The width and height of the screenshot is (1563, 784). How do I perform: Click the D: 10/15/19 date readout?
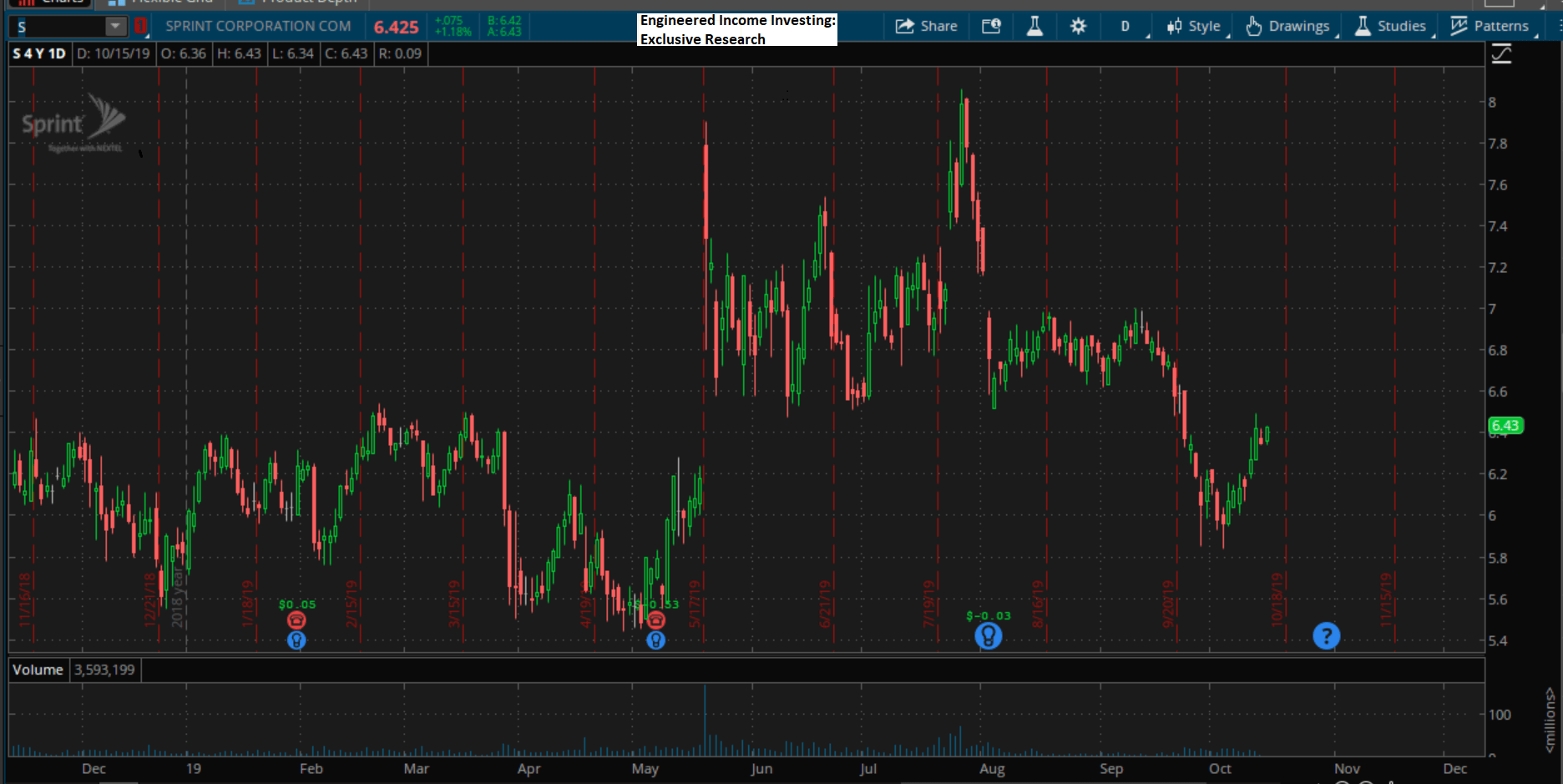114,53
